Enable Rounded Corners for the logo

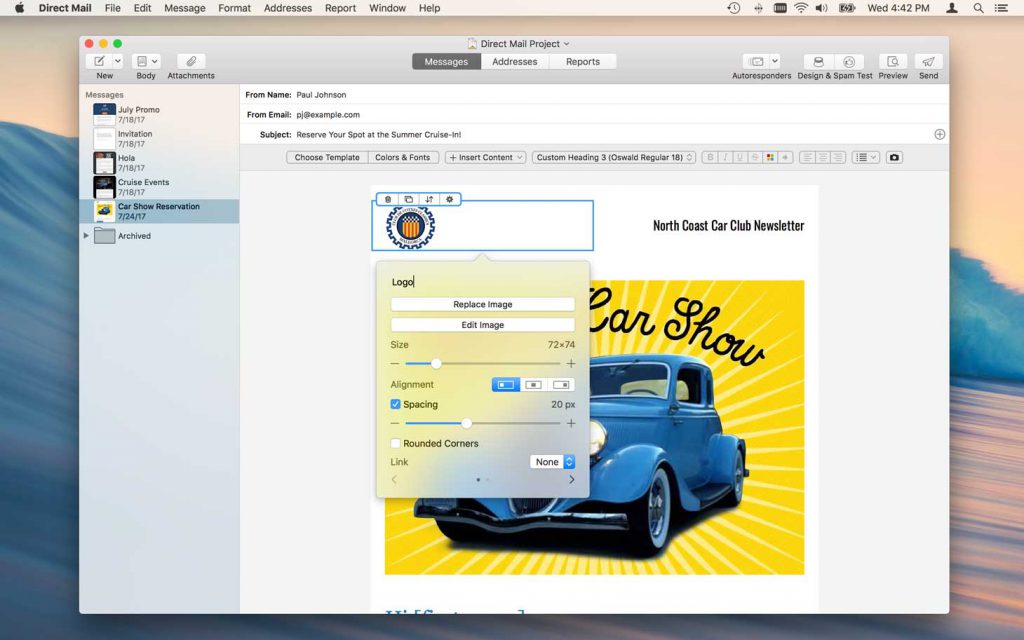(394, 443)
